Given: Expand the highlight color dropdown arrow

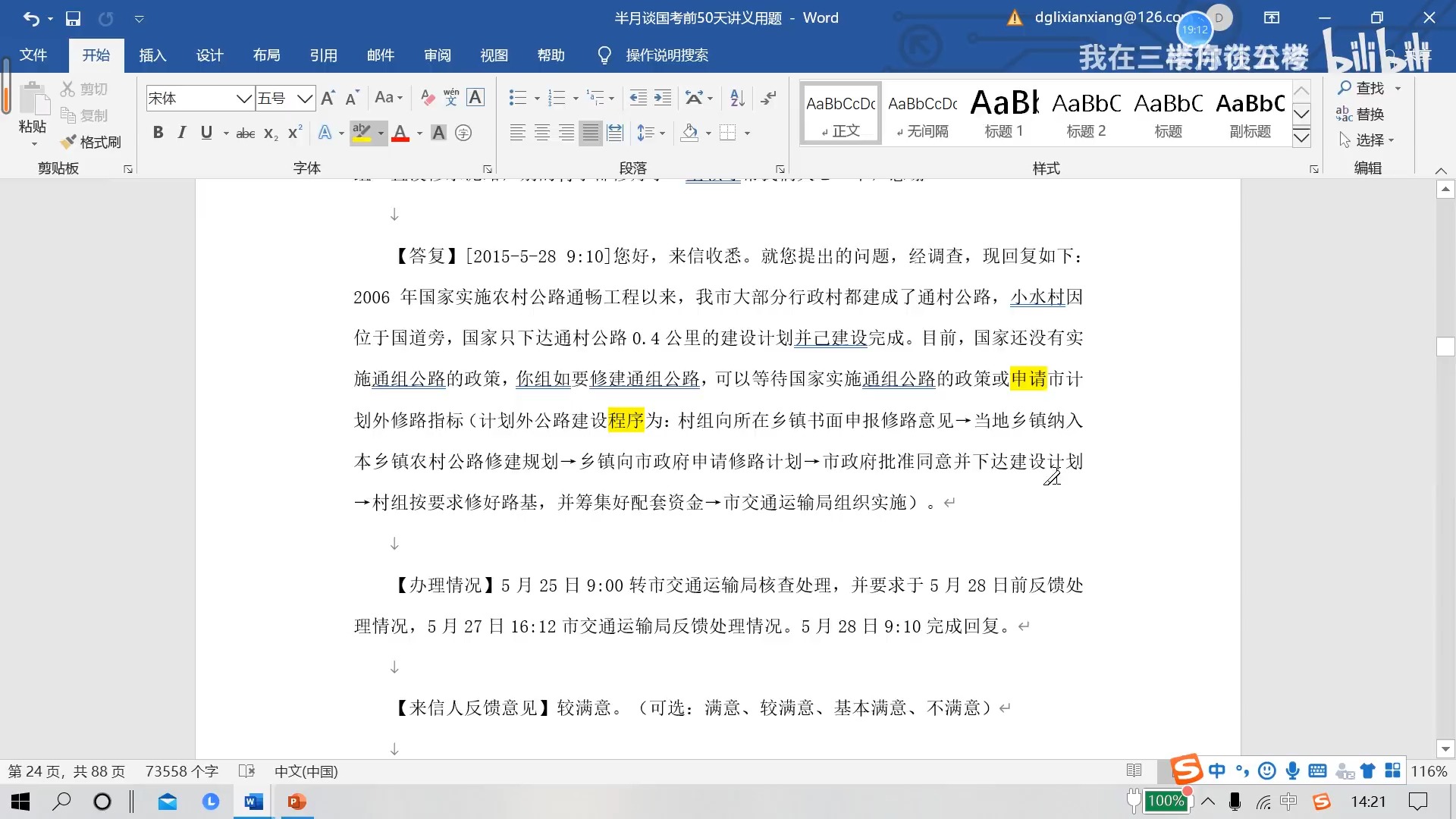Looking at the screenshot, I should 381,133.
